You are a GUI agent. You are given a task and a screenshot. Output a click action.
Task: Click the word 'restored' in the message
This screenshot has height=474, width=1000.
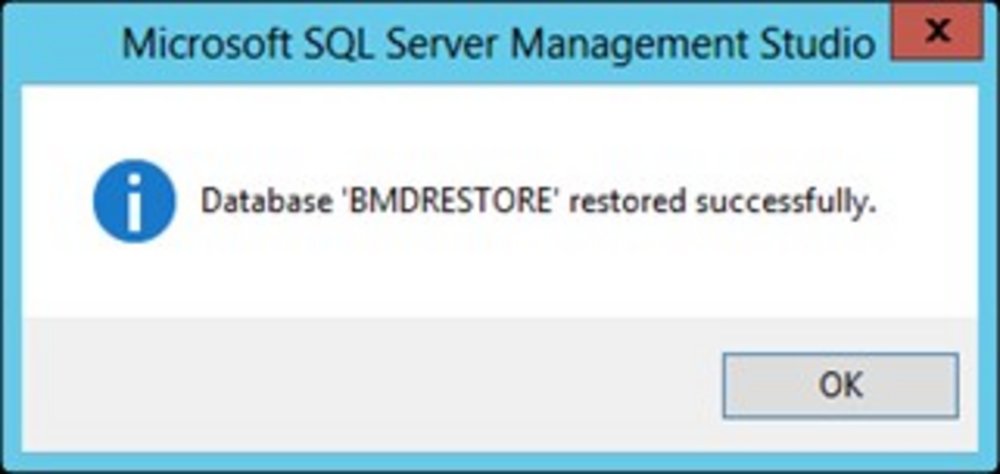click(x=628, y=202)
